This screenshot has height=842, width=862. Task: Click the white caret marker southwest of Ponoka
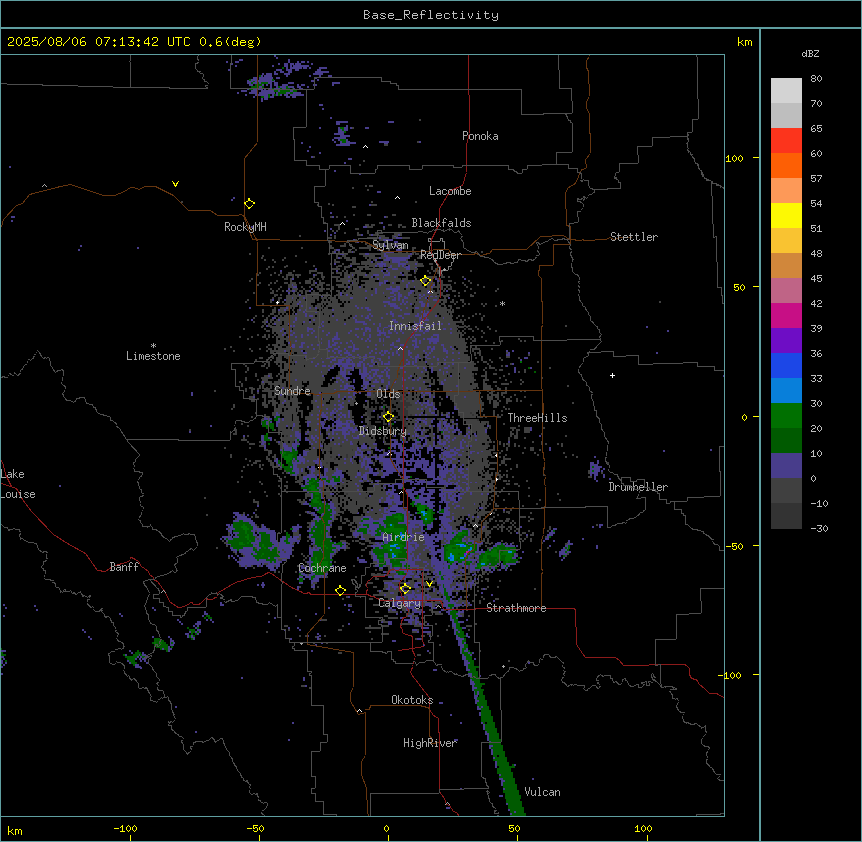366,147
